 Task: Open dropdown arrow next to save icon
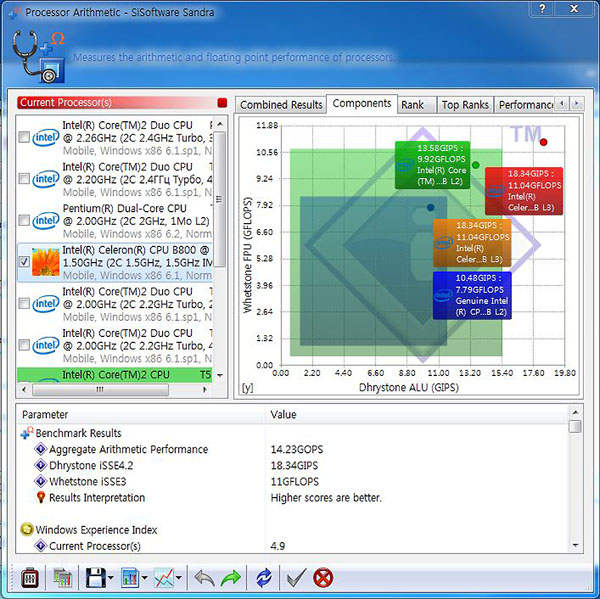[x=111, y=578]
